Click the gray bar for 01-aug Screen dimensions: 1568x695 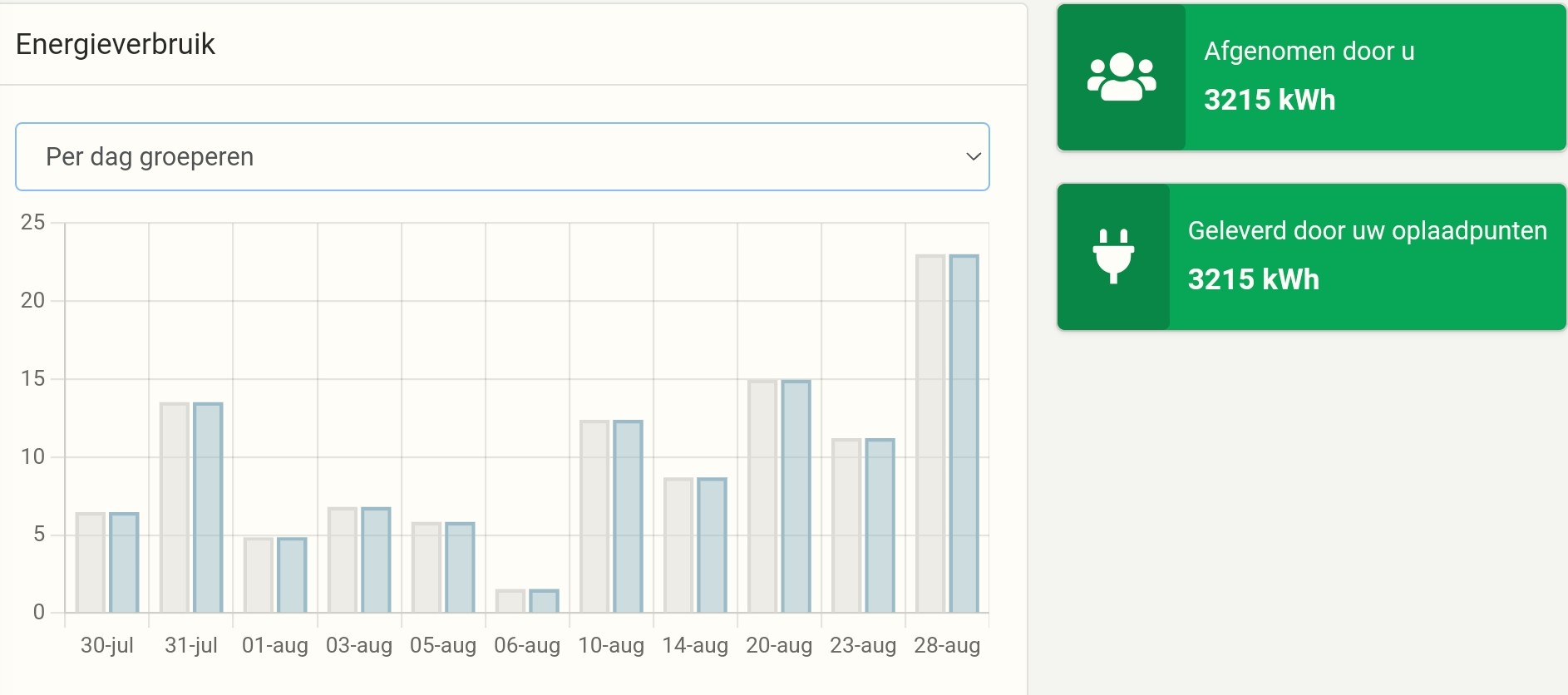[x=259, y=575]
